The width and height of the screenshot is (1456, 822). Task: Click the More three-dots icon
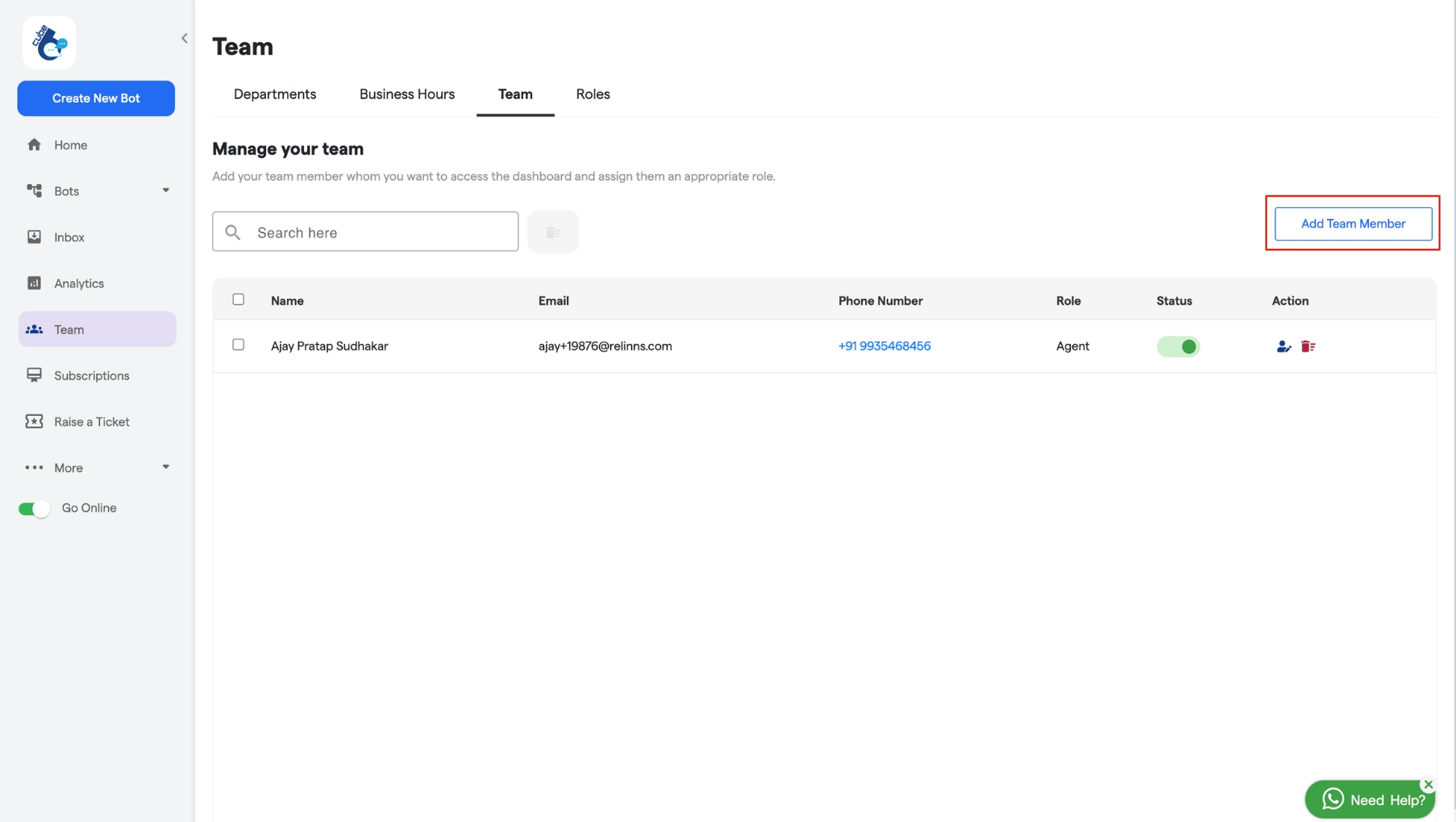[34, 467]
